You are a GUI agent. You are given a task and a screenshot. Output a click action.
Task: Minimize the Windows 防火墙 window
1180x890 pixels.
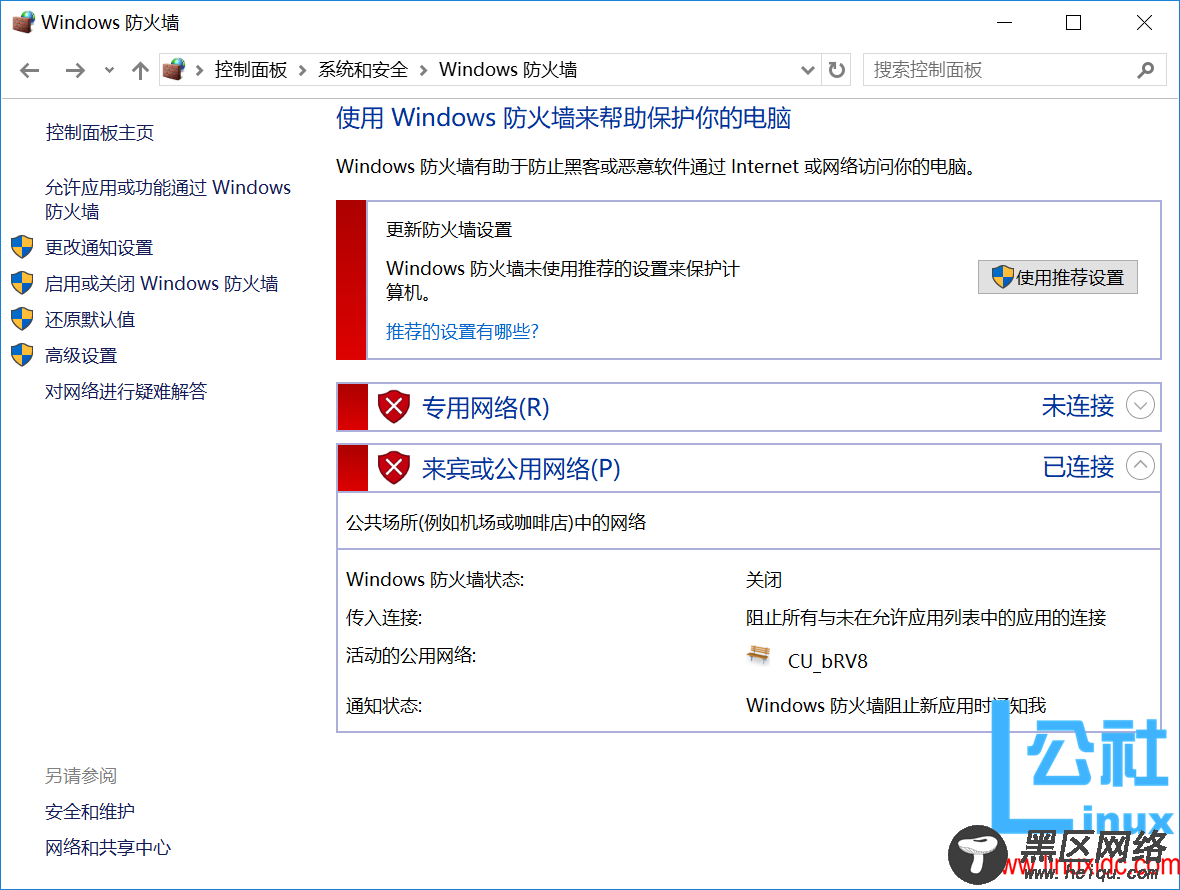point(1004,23)
